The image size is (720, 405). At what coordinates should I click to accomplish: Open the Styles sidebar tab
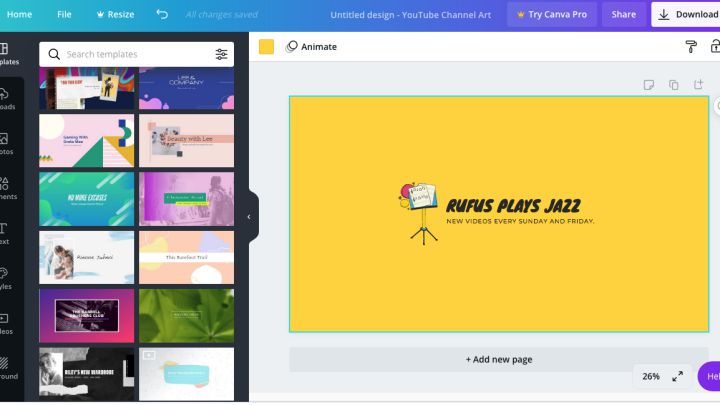[x=6, y=279]
